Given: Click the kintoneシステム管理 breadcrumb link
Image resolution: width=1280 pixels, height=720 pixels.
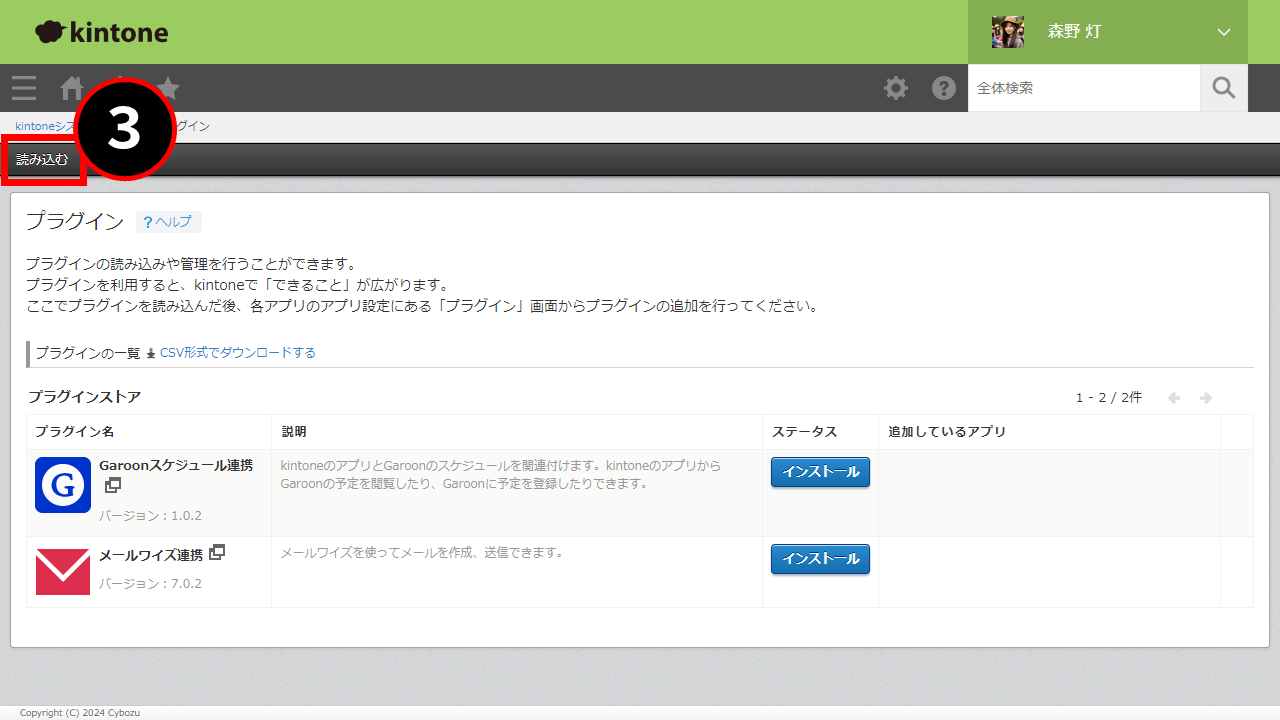Looking at the screenshot, I should coord(45,126).
